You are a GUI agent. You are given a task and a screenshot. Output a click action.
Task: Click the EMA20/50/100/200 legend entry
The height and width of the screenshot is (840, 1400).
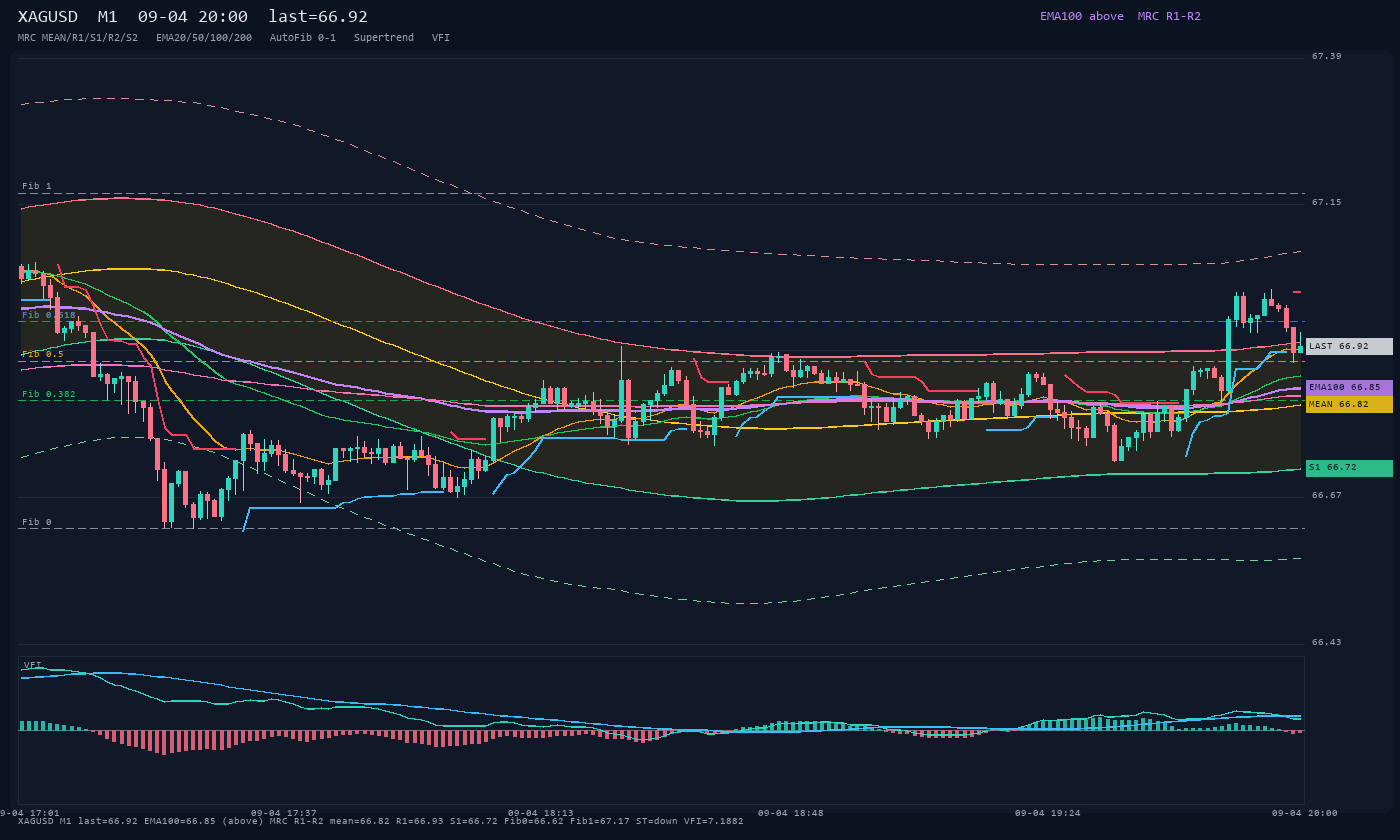point(204,38)
